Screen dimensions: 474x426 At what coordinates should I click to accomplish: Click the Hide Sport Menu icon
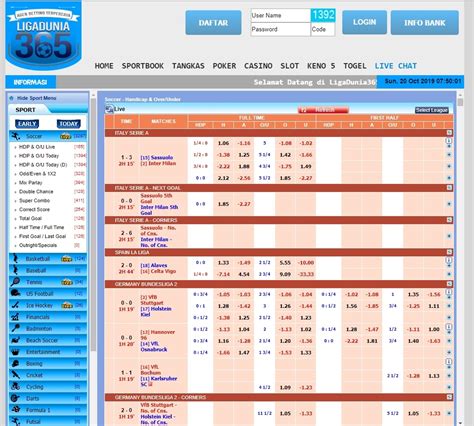tap(12, 98)
